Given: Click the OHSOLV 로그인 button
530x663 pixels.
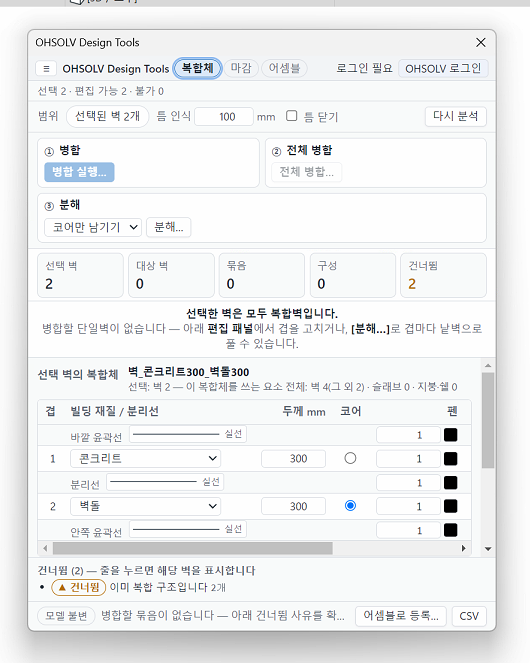Looking at the screenshot, I should [443, 68].
